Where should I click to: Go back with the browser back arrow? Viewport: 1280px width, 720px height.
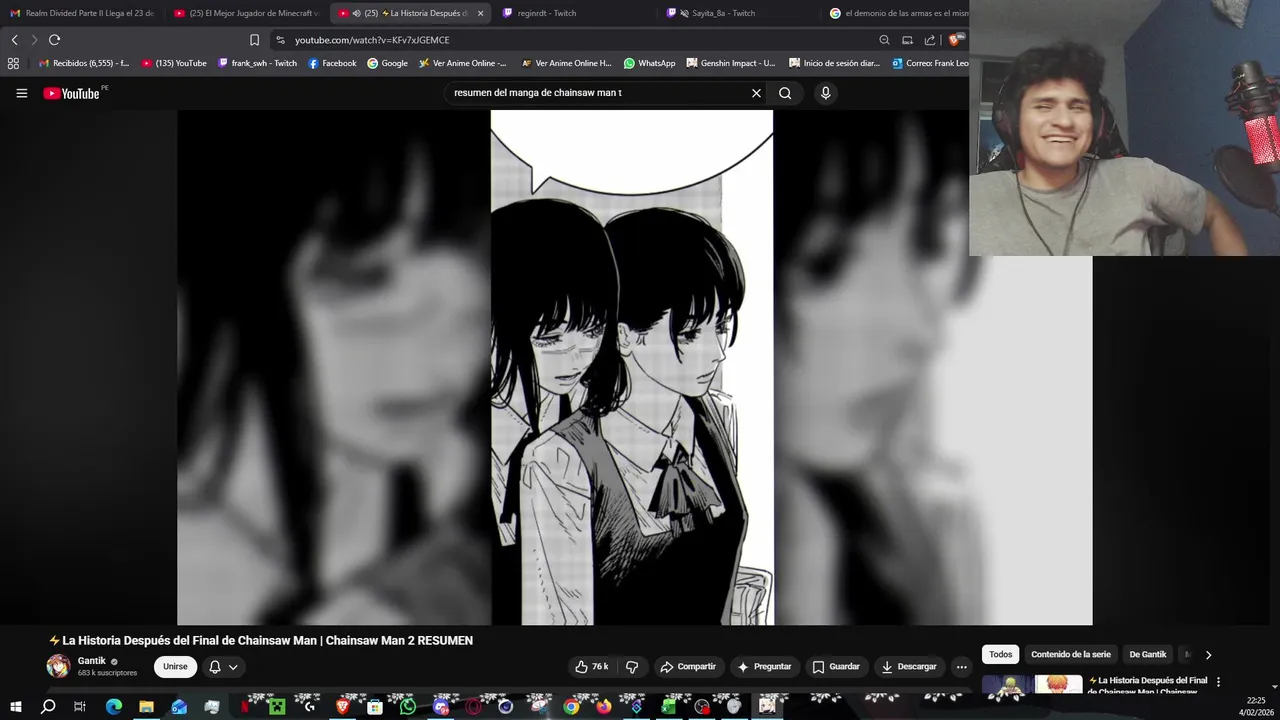14,40
